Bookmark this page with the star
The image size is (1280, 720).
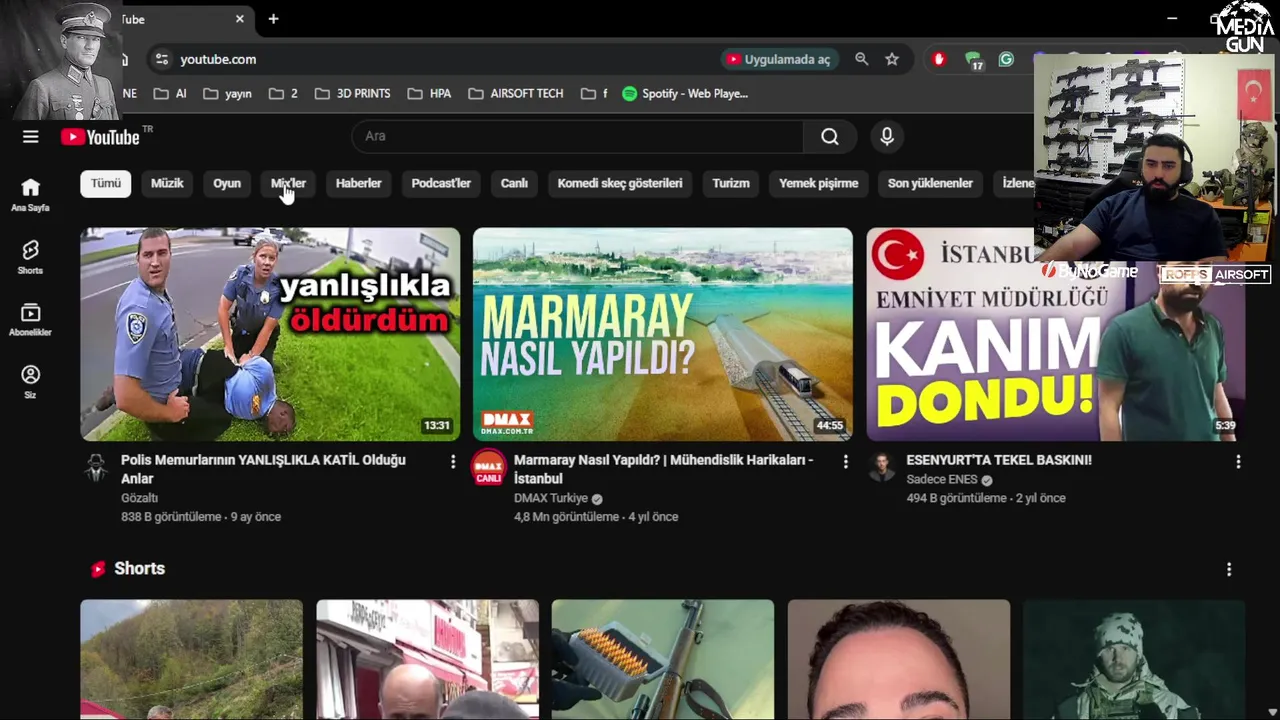point(892,59)
